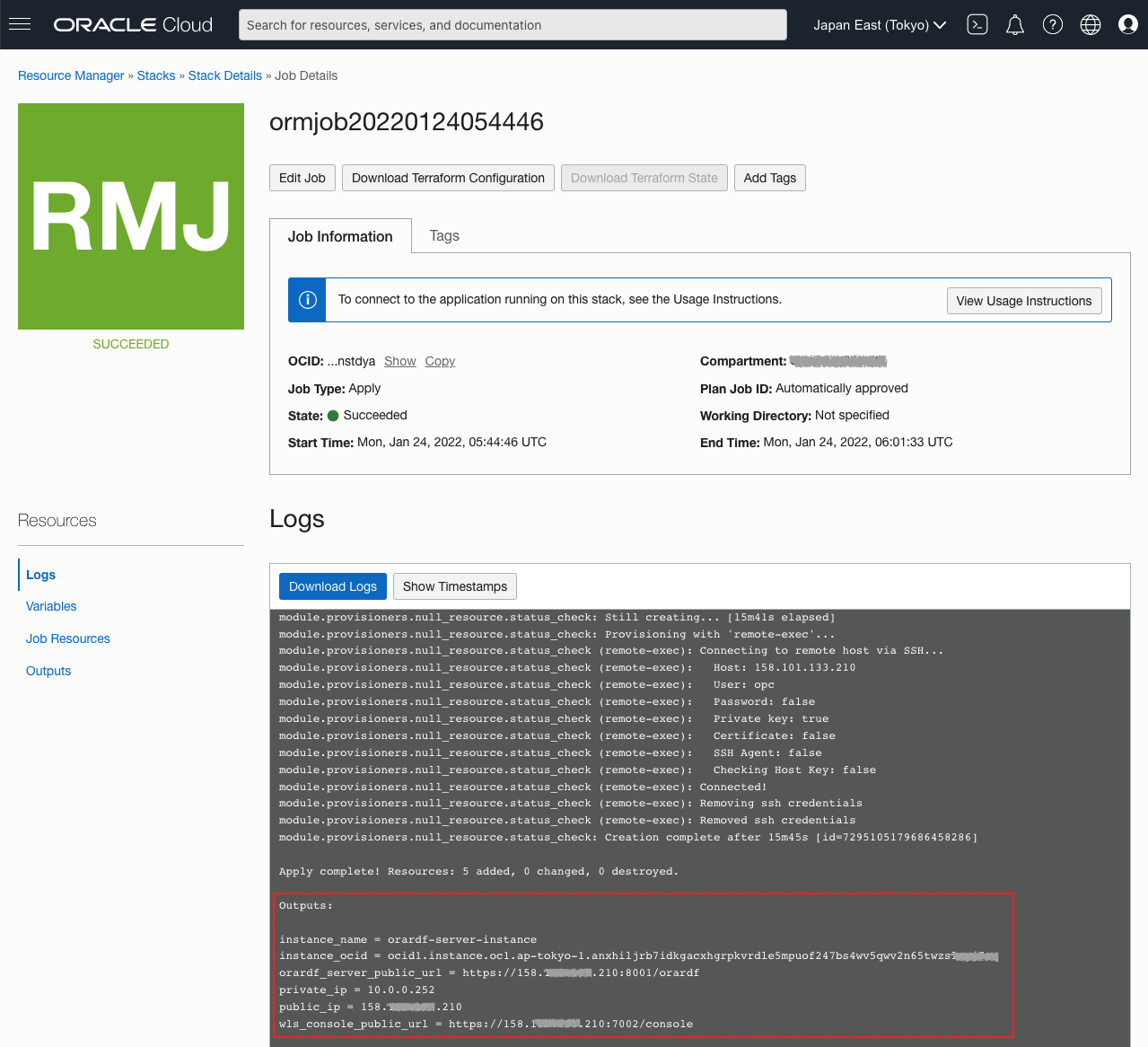The height and width of the screenshot is (1047, 1148).
Task: Open Variables in Resources sidebar
Action: (51, 606)
